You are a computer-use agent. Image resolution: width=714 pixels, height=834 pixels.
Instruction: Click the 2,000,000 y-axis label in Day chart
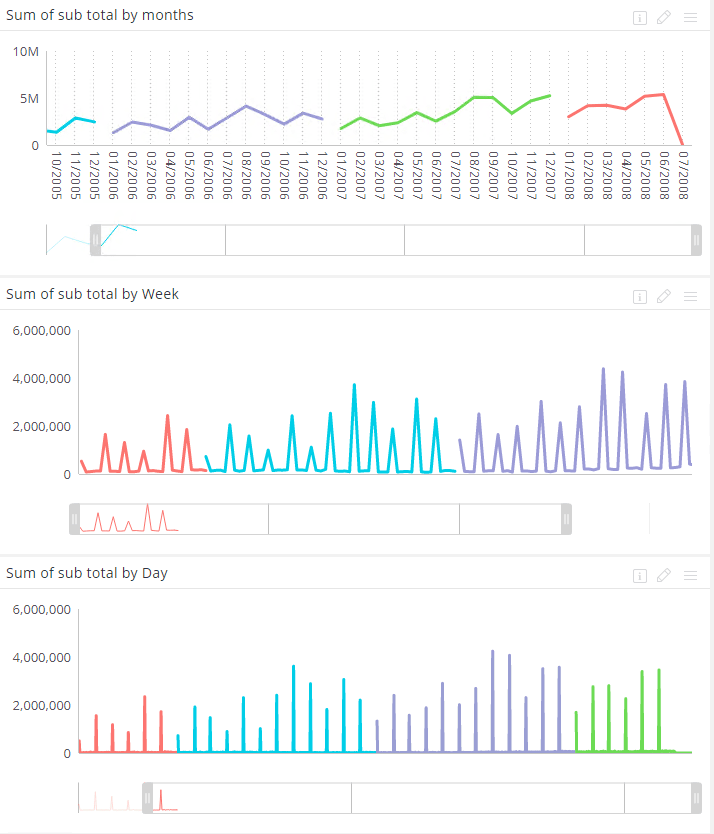click(x=41, y=706)
